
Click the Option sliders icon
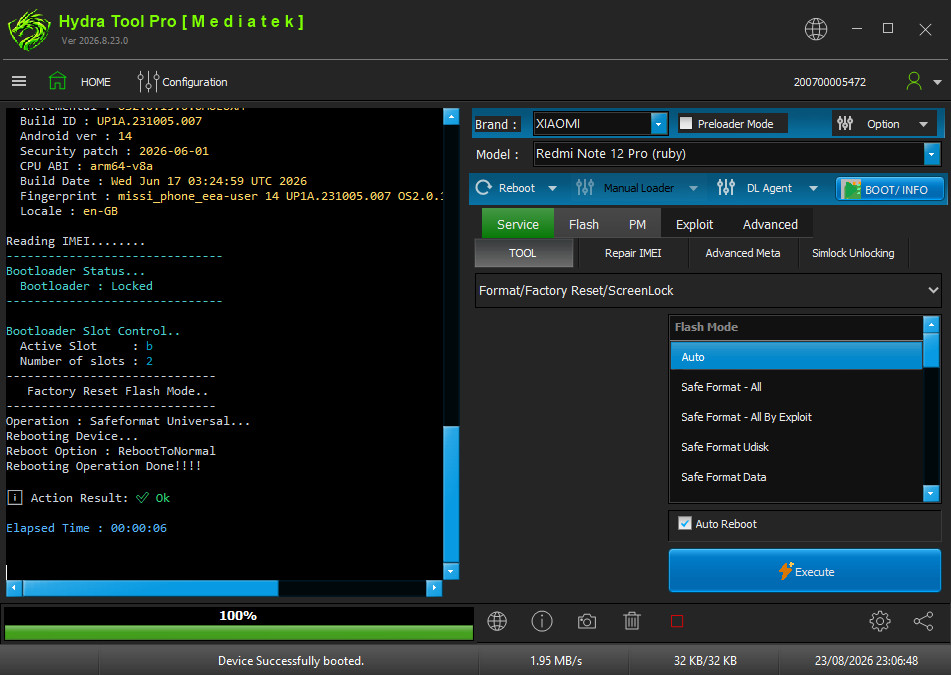point(845,124)
